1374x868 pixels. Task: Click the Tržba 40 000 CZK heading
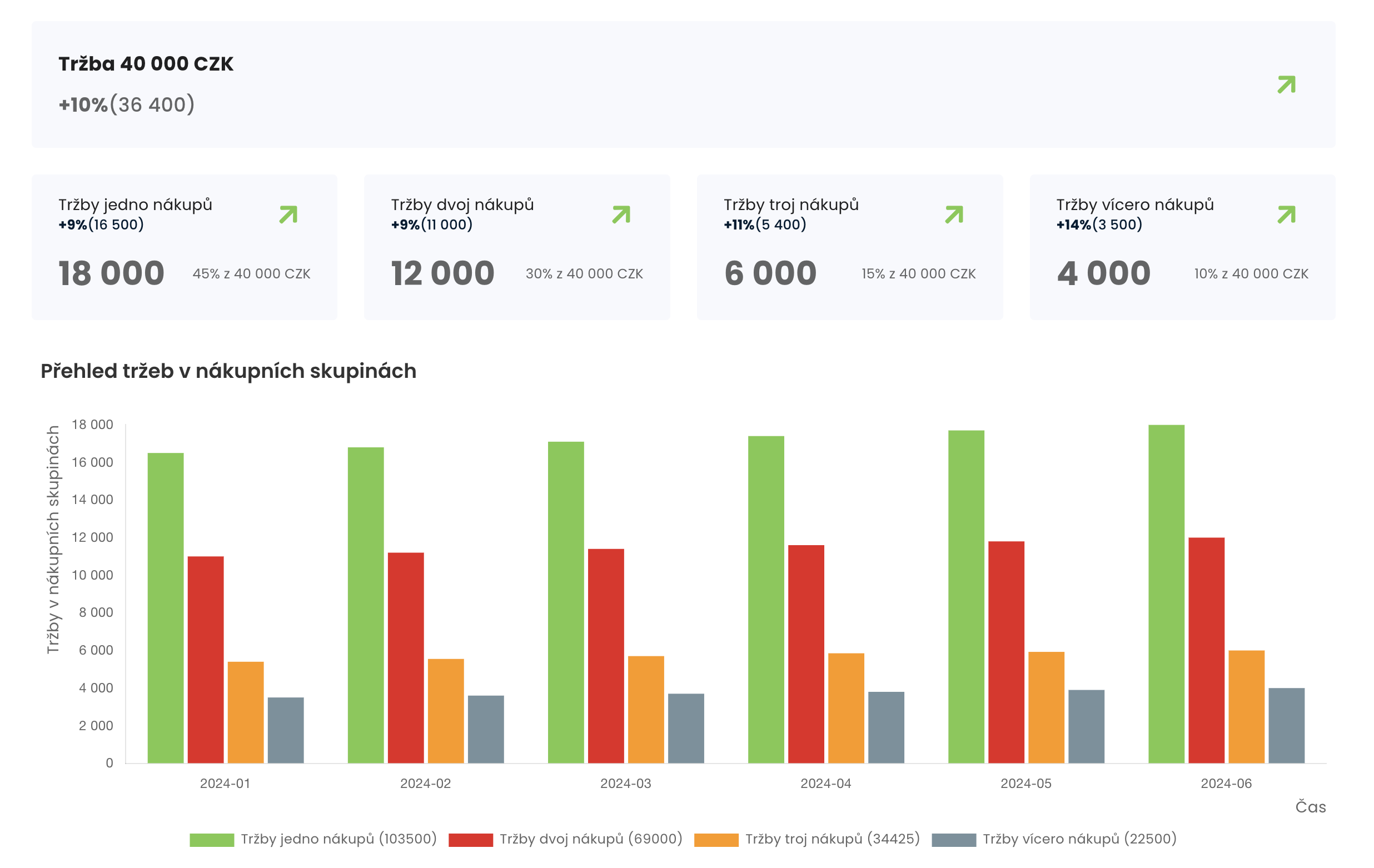click(146, 64)
